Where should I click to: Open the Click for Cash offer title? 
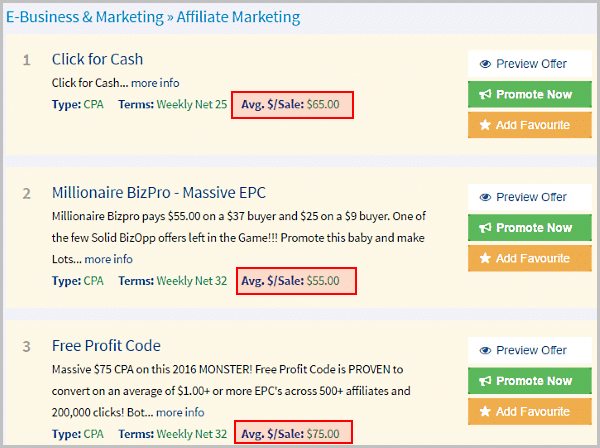[x=97, y=59]
